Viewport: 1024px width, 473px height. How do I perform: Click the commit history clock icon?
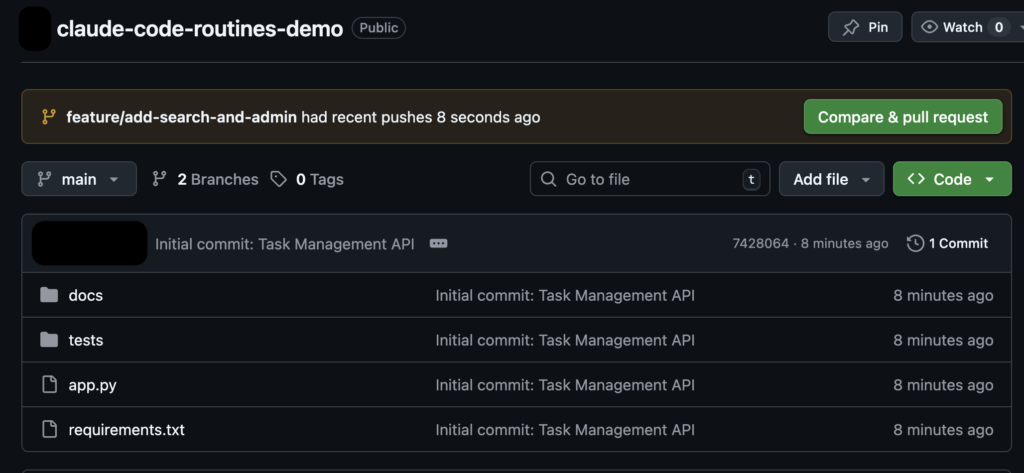(x=915, y=243)
